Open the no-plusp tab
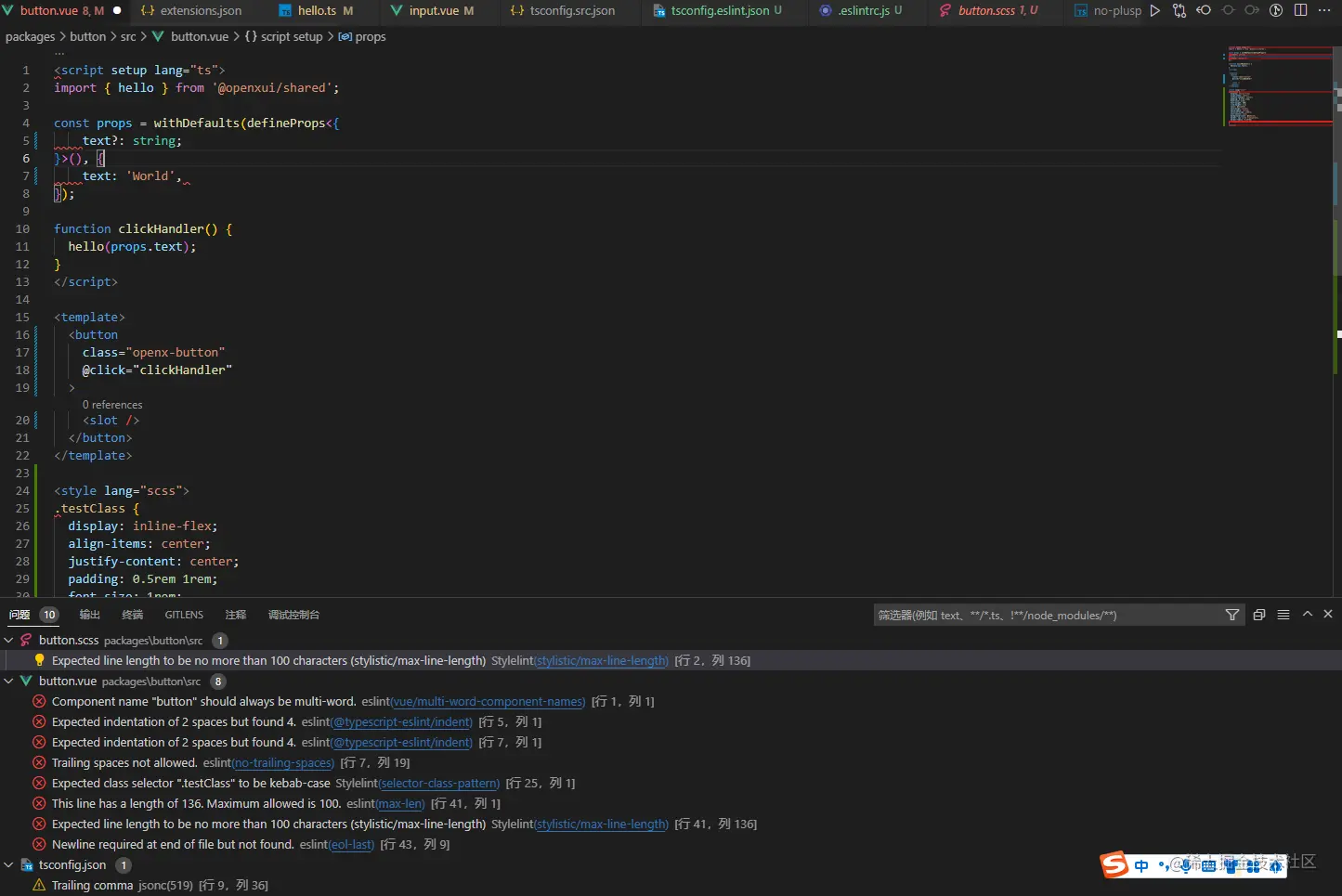The height and width of the screenshot is (896, 1342). pyautogui.click(x=1105, y=10)
